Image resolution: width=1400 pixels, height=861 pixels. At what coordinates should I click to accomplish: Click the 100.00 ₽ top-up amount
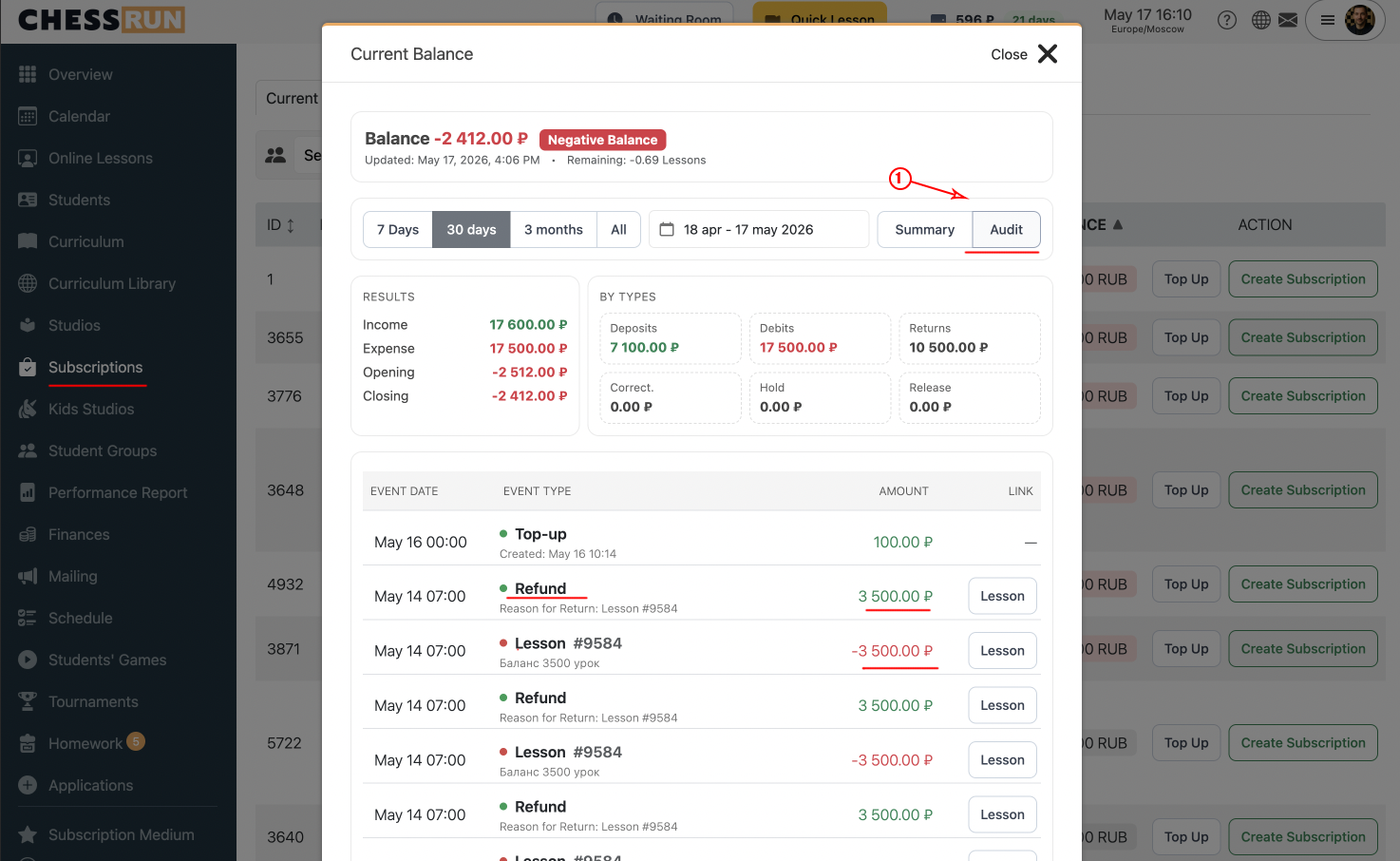(902, 542)
